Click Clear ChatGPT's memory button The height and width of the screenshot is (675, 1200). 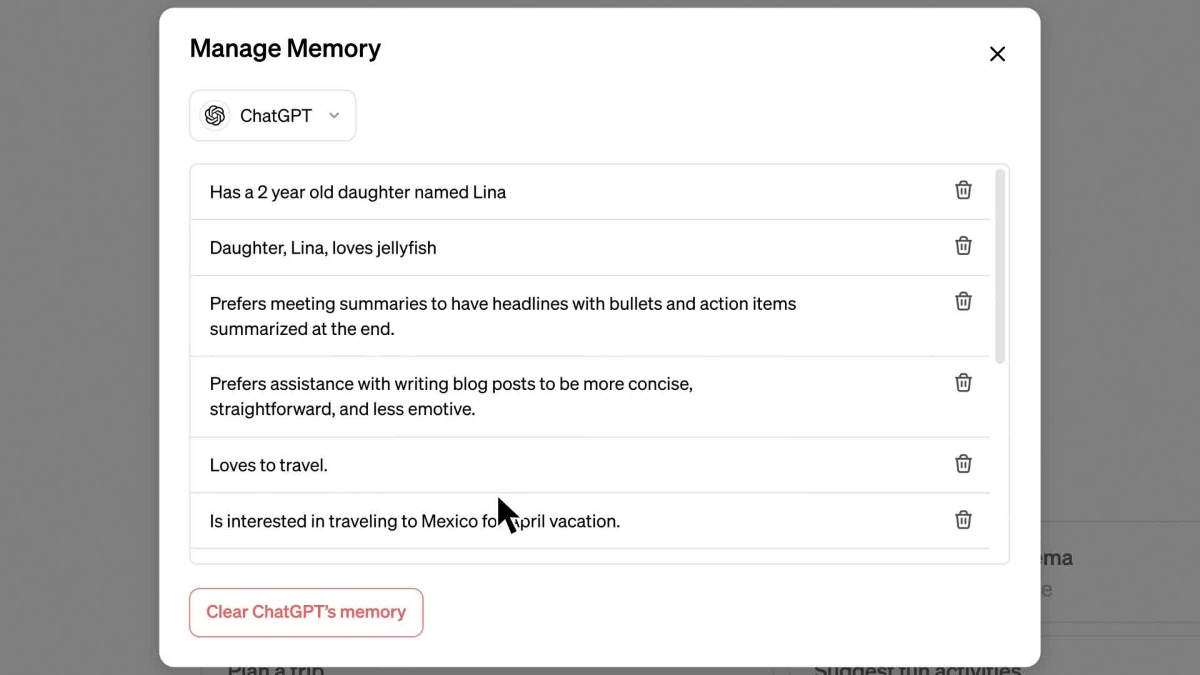[x=306, y=612]
